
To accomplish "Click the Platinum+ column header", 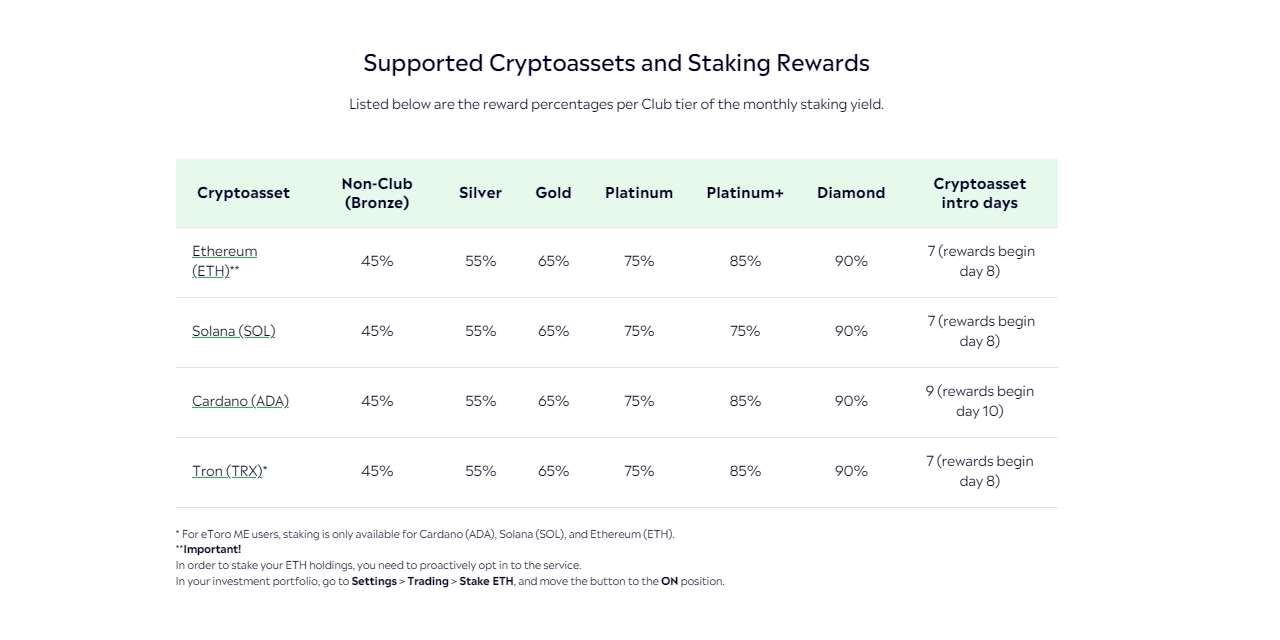I will coord(745,193).
